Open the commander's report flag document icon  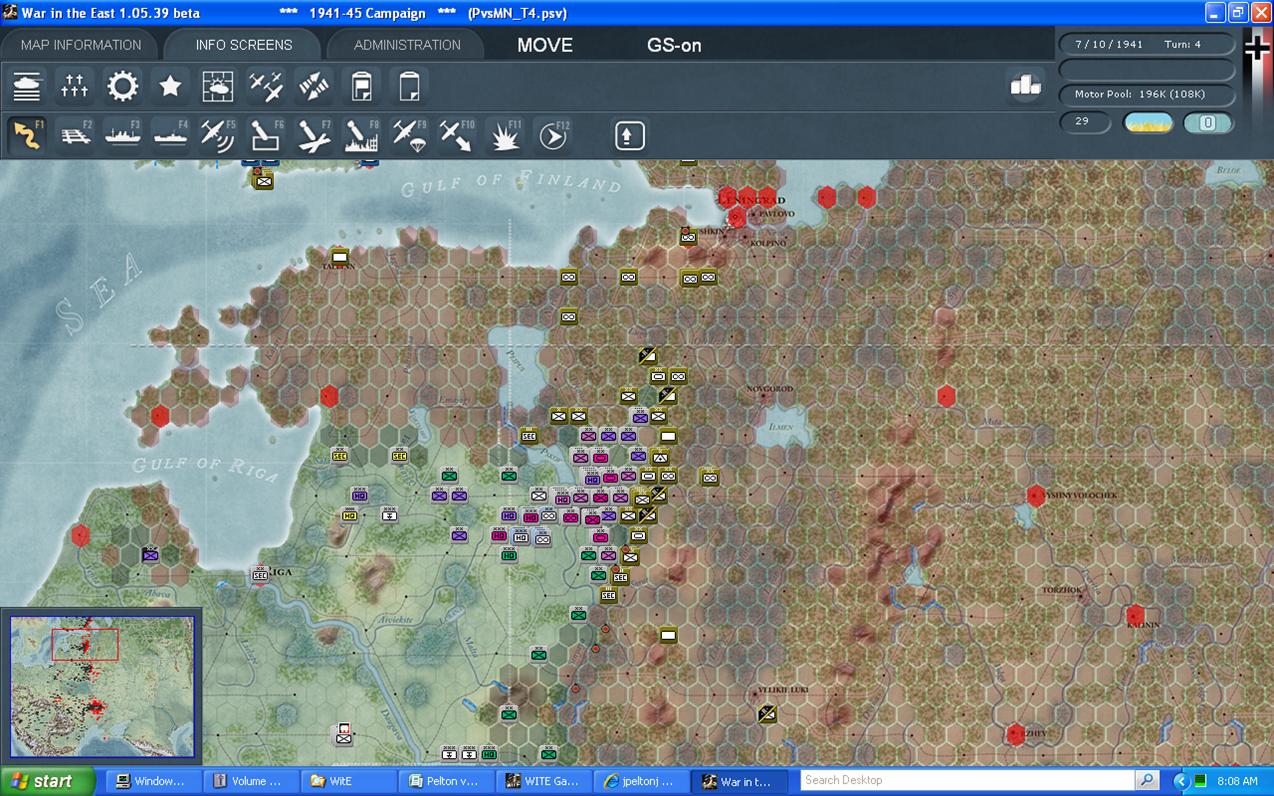(361, 87)
